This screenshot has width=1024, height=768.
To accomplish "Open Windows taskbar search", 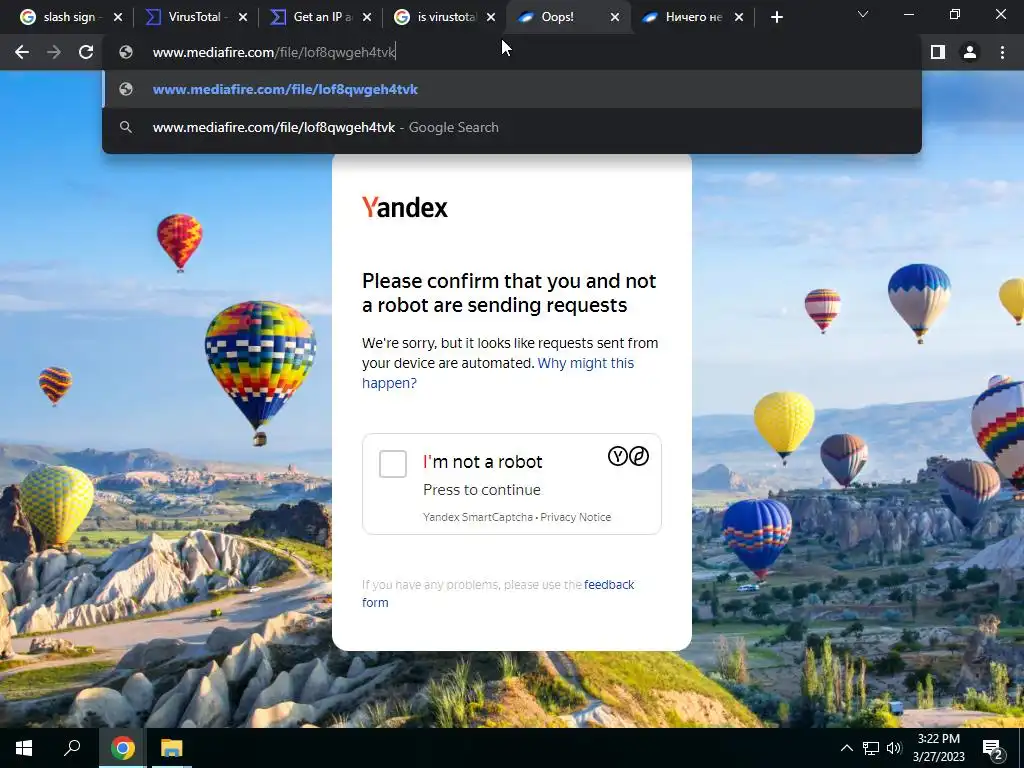I will pos(72,748).
